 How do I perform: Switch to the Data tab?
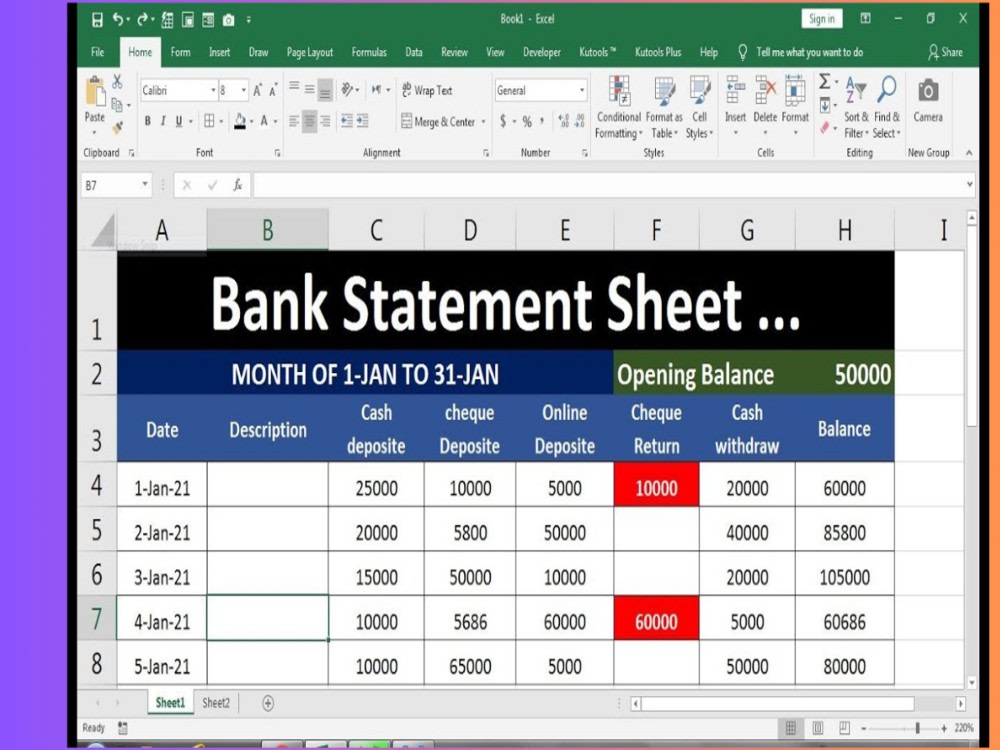(x=414, y=52)
